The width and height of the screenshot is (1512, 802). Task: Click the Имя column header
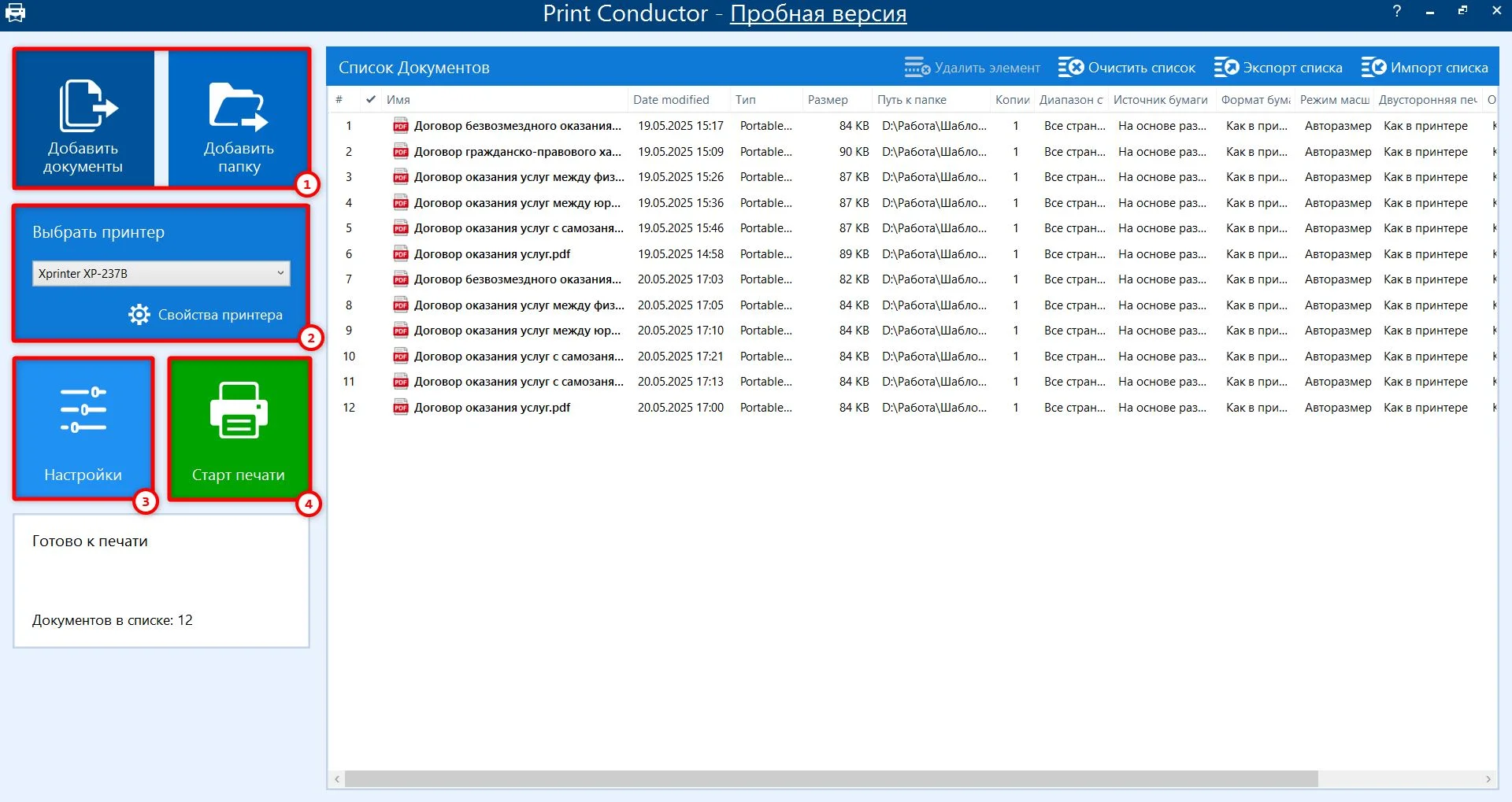pos(398,100)
